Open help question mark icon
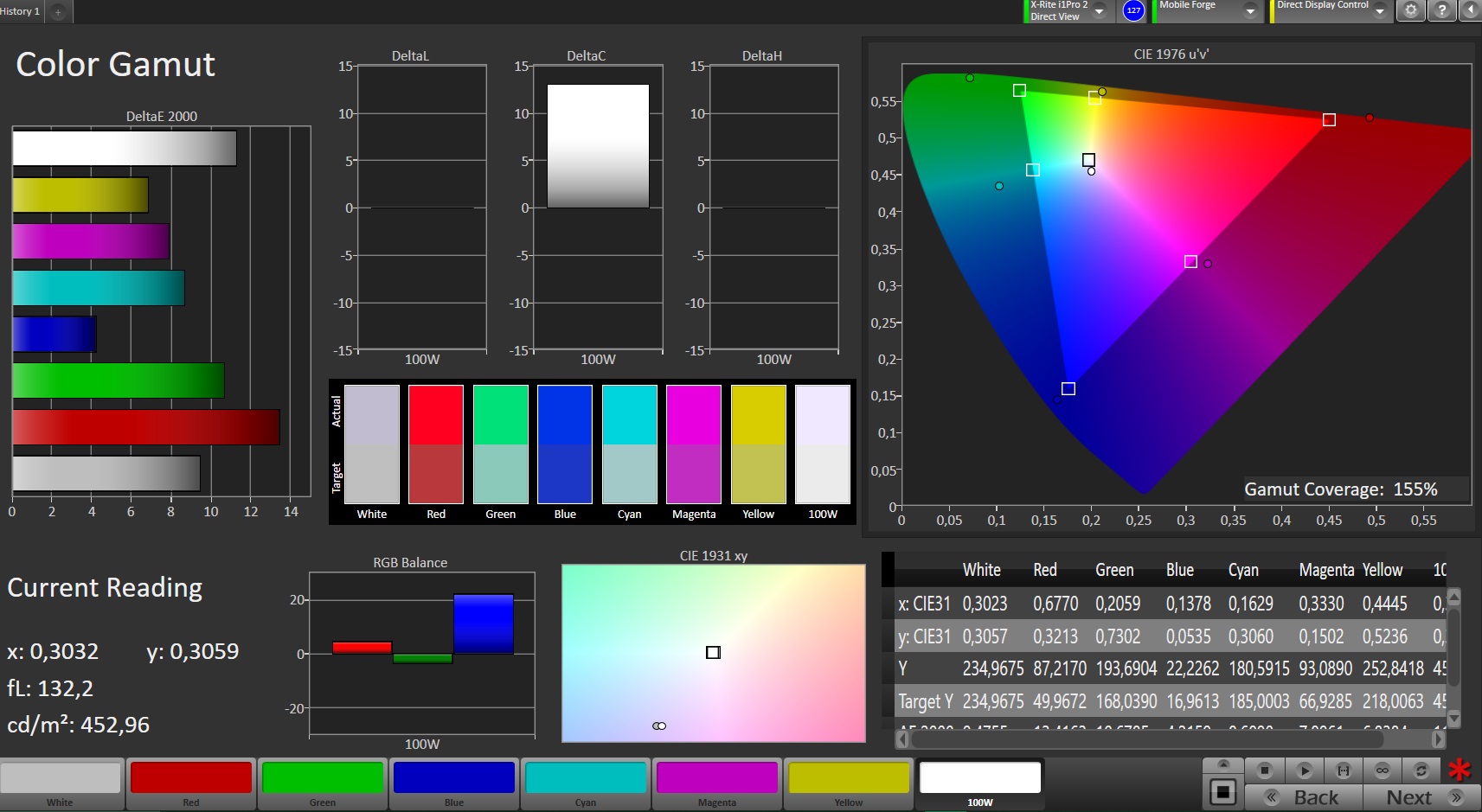1482x812 pixels. [1441, 10]
